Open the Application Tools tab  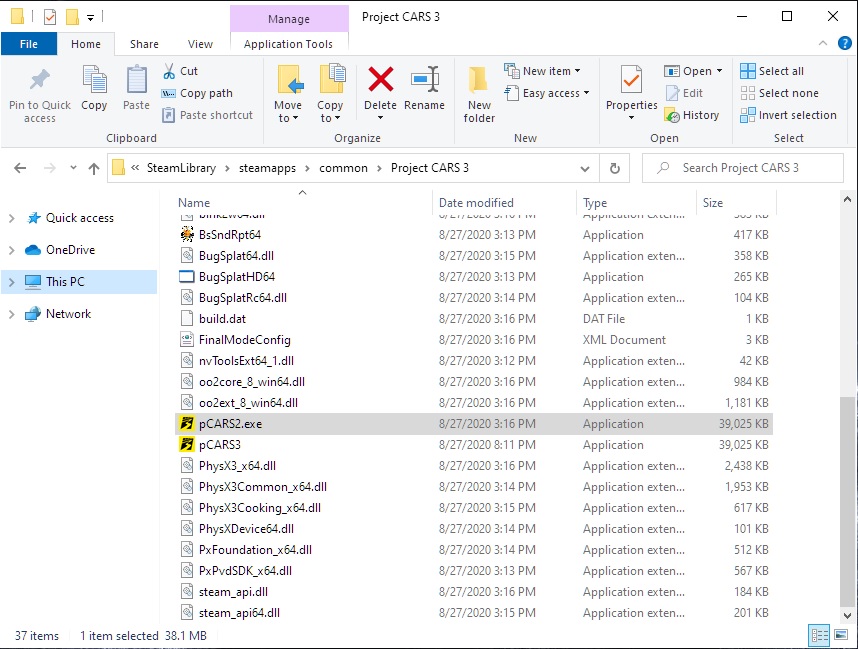click(288, 44)
